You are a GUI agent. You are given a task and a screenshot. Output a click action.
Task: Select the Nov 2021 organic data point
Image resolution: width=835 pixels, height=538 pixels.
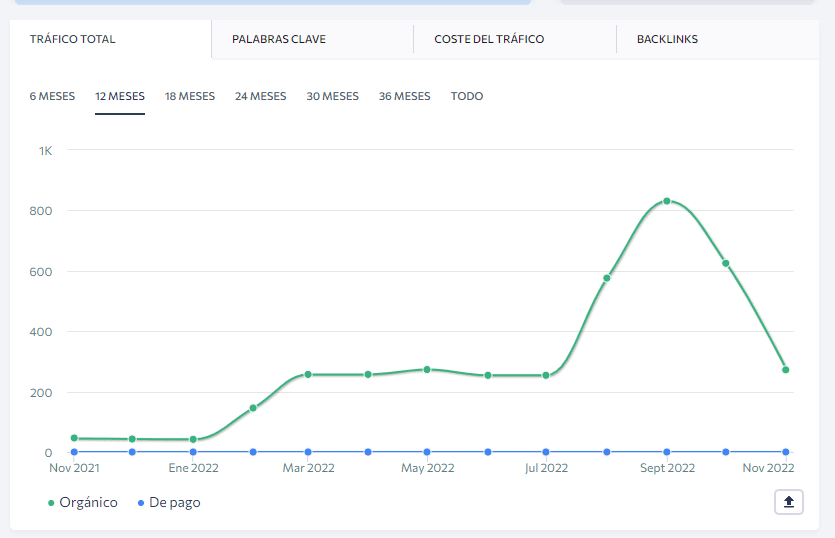pyautogui.click(x=74, y=438)
